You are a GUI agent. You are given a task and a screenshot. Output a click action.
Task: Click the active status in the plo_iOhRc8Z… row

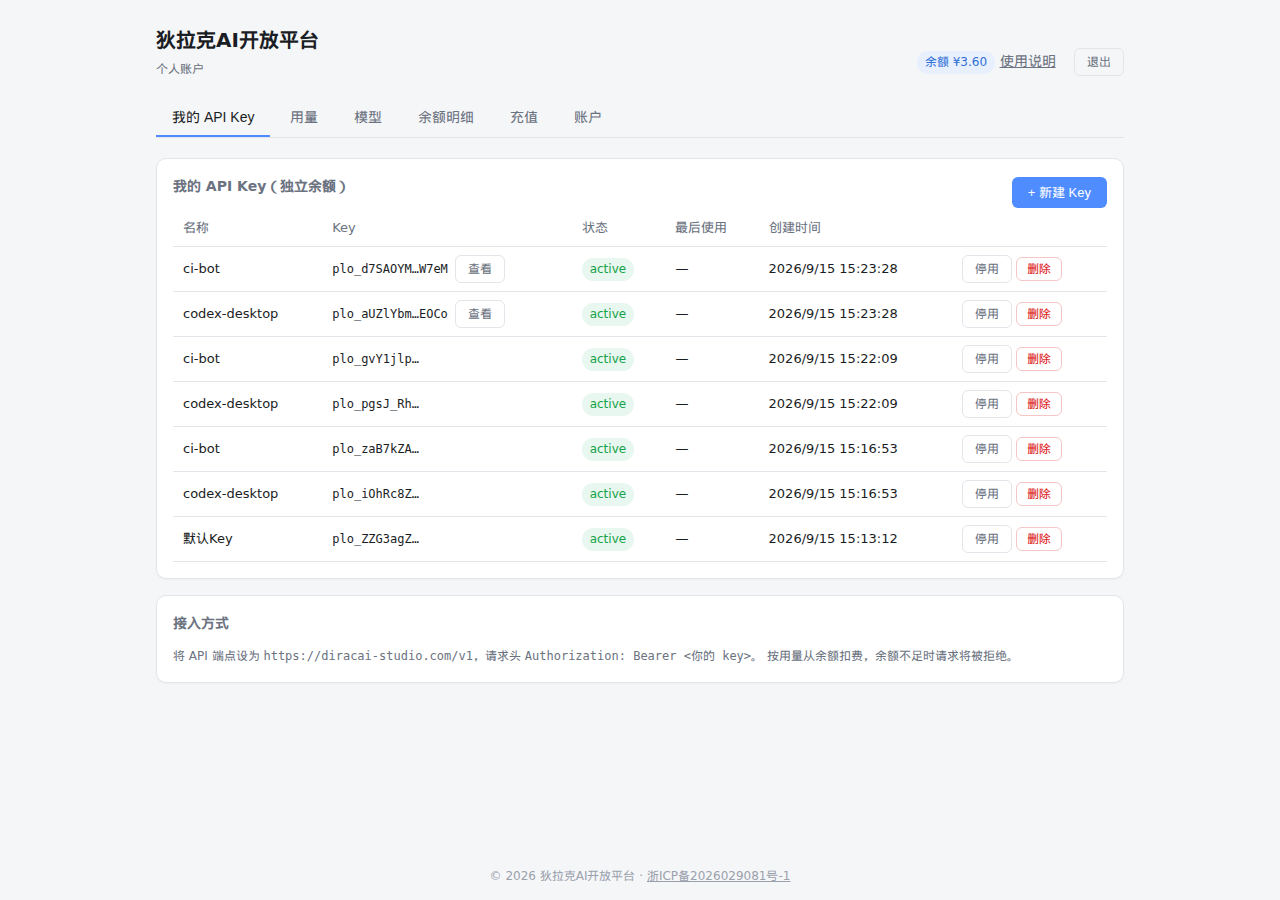coord(608,494)
